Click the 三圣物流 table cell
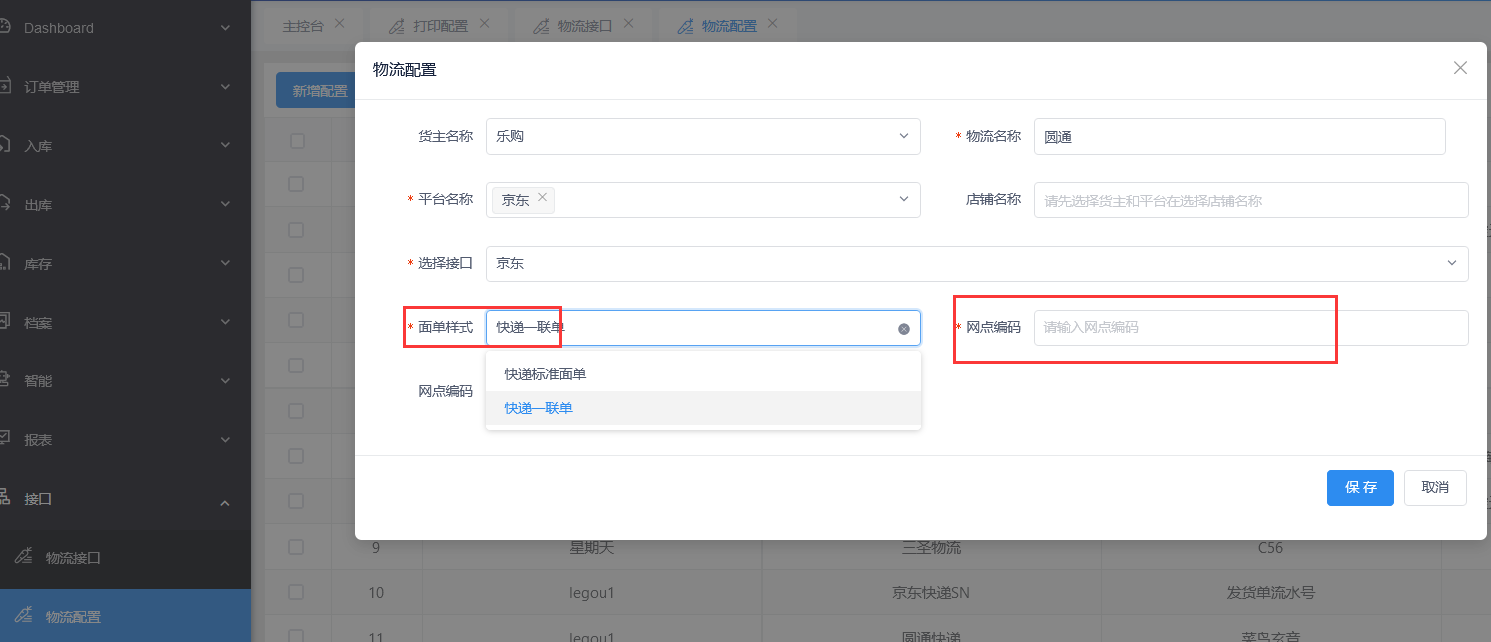Image resolution: width=1491 pixels, height=642 pixels. [931, 548]
